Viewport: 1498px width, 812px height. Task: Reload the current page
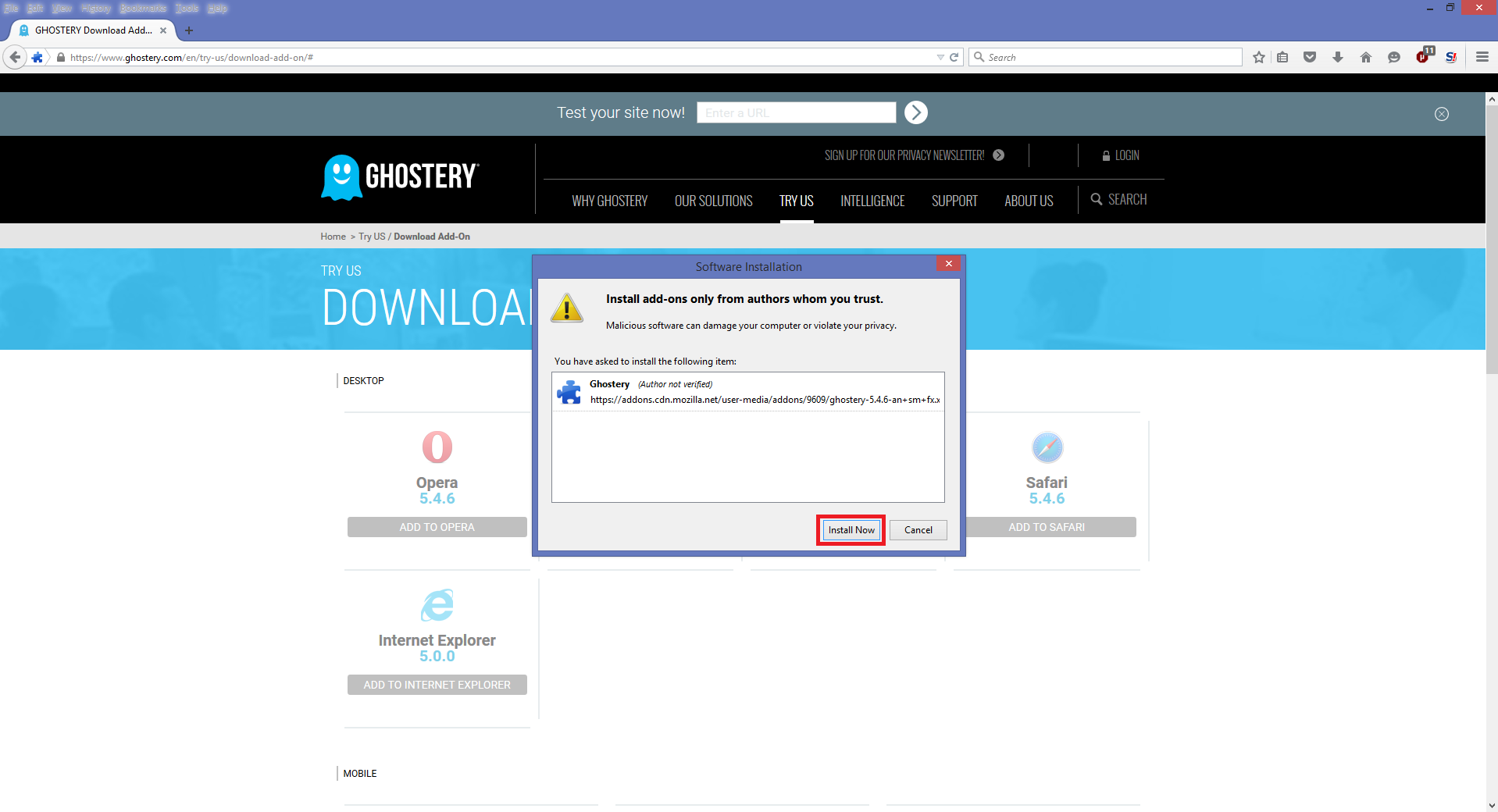[954, 57]
